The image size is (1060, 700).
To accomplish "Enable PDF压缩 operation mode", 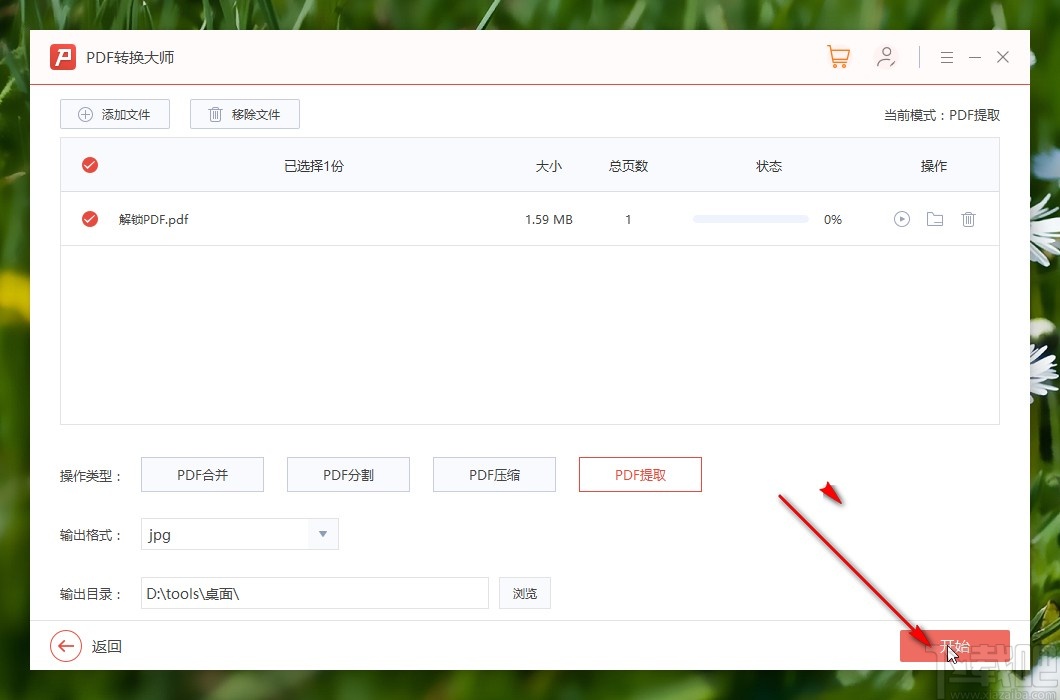I will click(x=494, y=474).
